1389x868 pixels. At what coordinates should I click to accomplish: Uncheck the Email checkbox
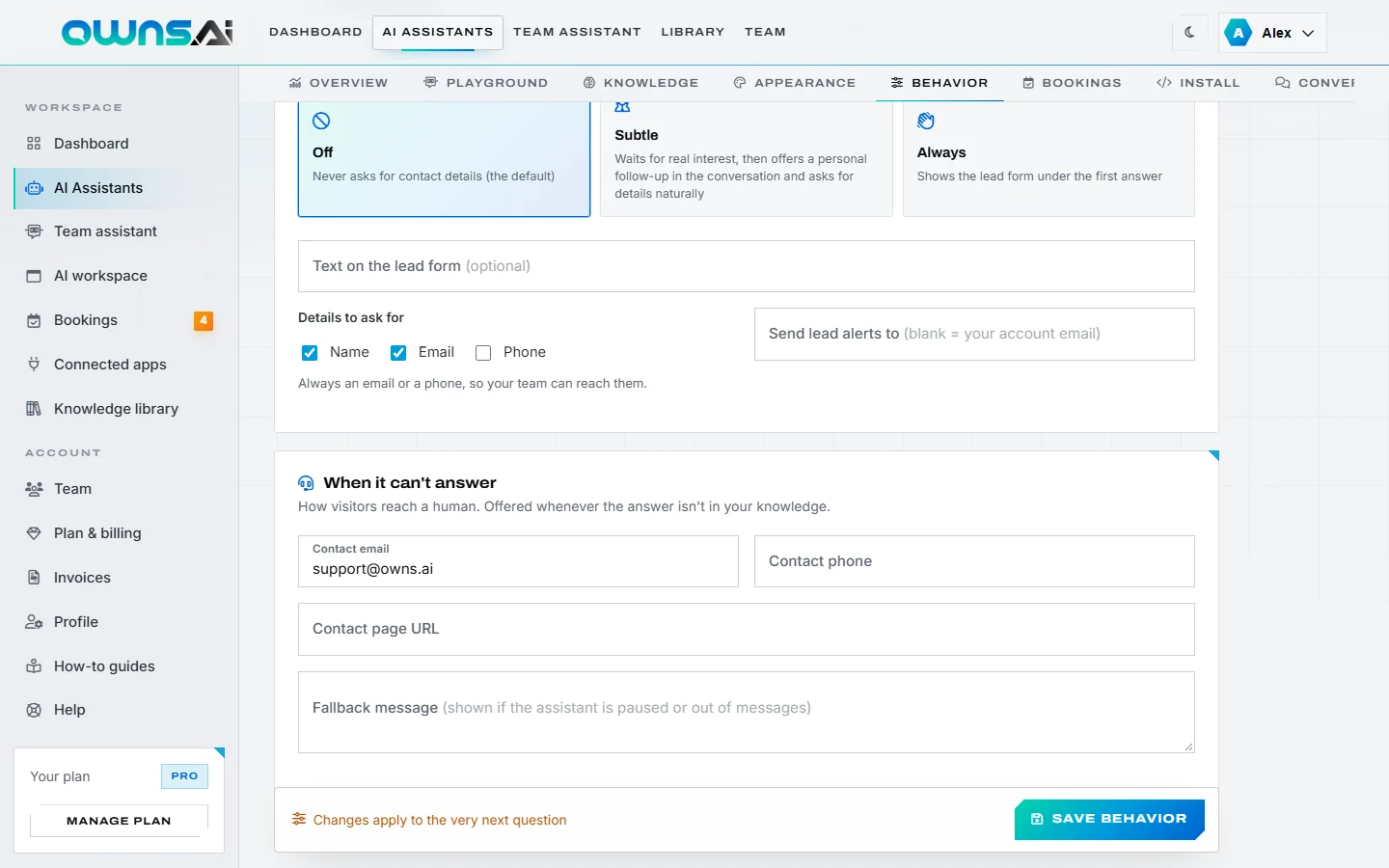point(398,353)
